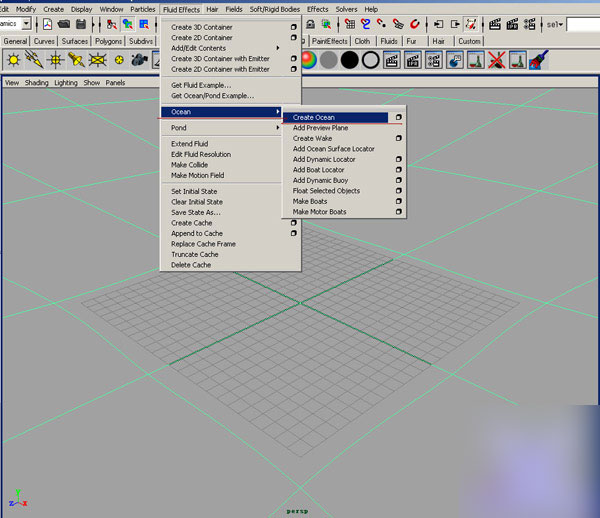
Task: Click the black sphere material shelf icon
Action: coord(349,60)
